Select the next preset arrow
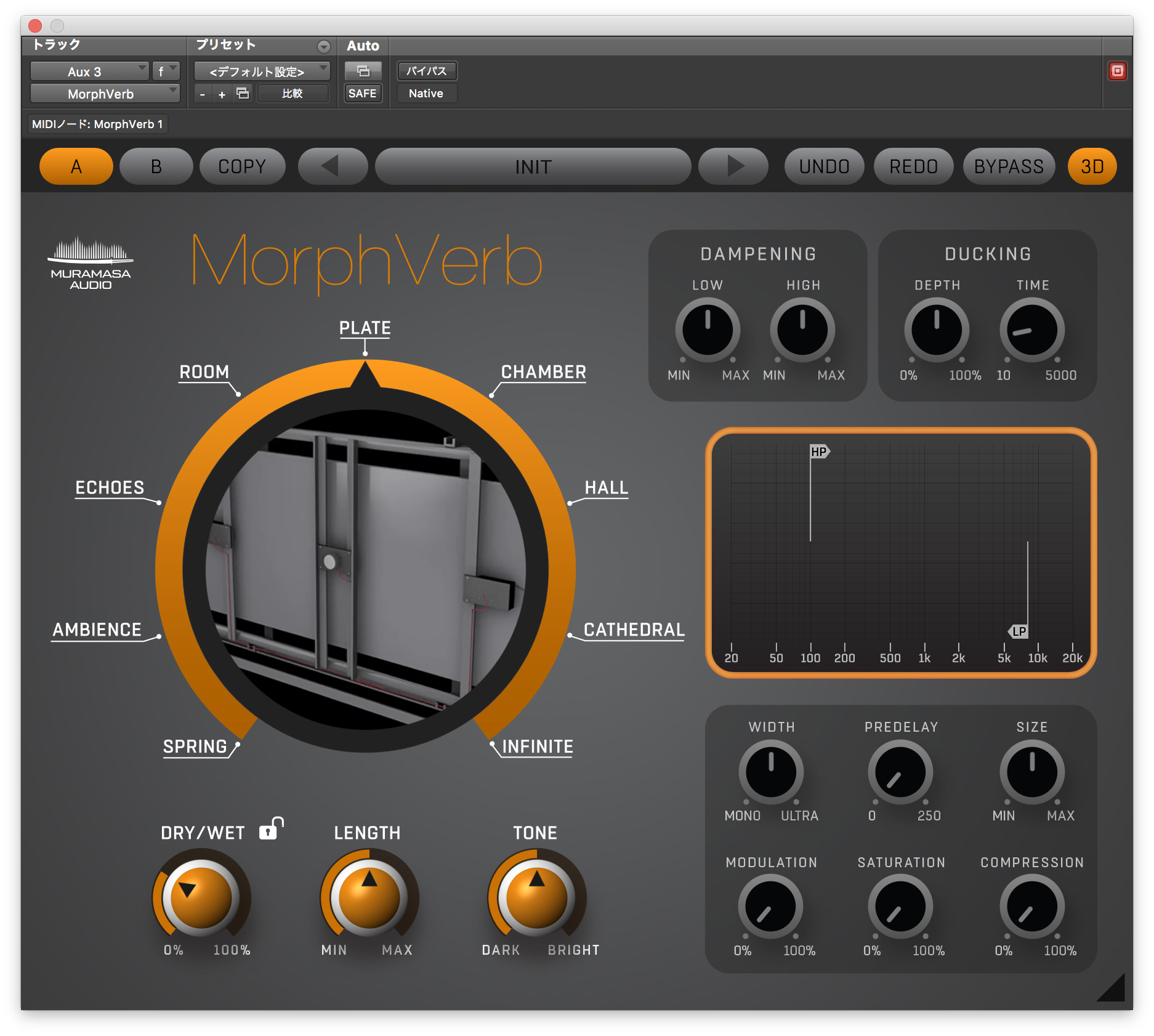1154x1036 pixels. pyautogui.click(x=732, y=166)
